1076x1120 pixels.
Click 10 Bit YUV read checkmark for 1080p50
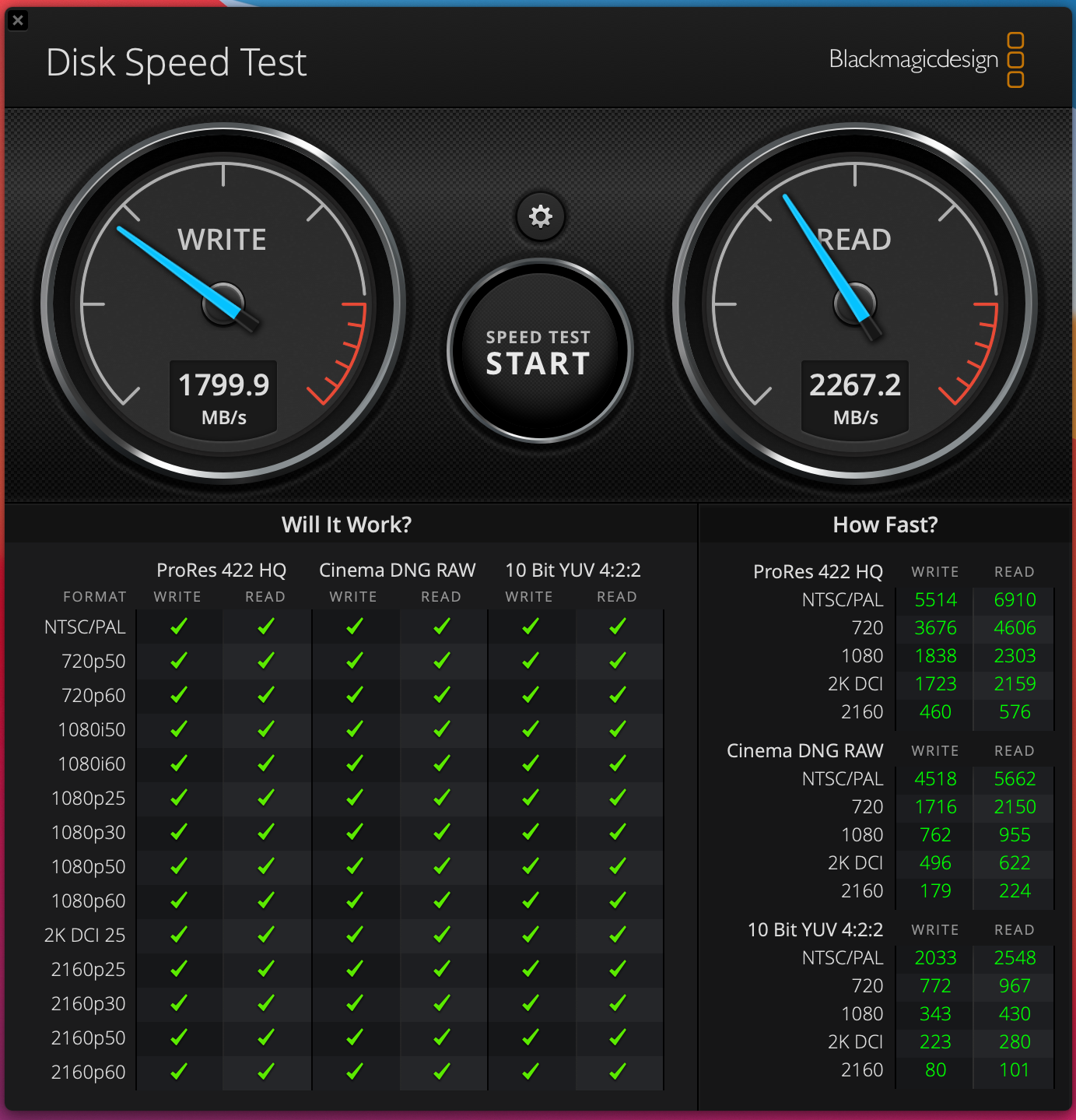618,866
